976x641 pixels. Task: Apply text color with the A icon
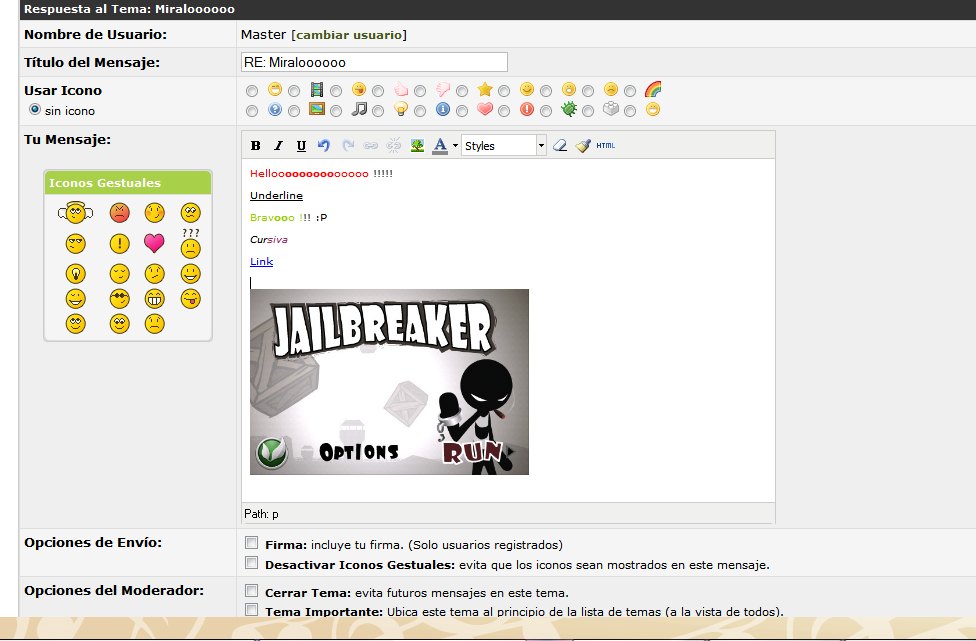(x=440, y=146)
